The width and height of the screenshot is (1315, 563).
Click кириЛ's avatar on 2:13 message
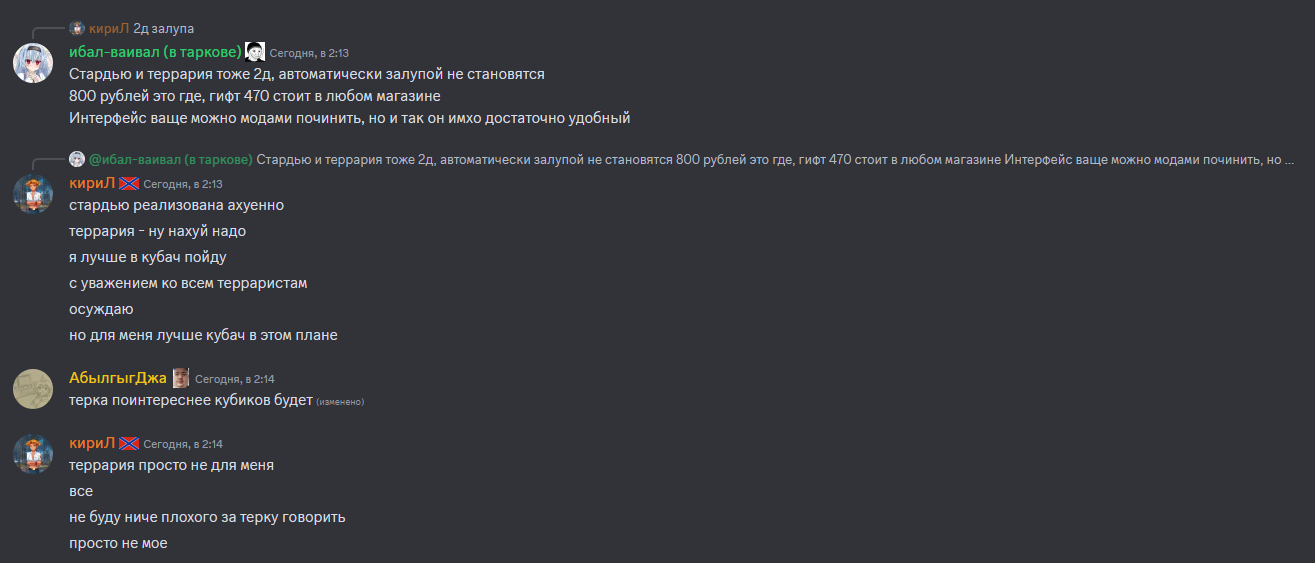32,193
